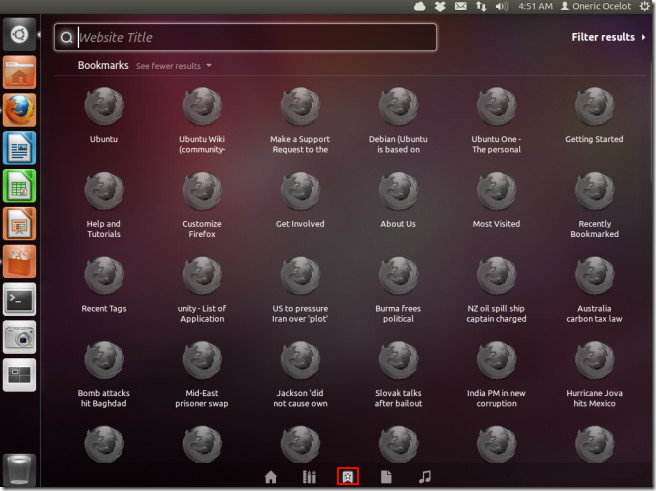Open LibreOffice Writer in the launcher

tap(19, 148)
